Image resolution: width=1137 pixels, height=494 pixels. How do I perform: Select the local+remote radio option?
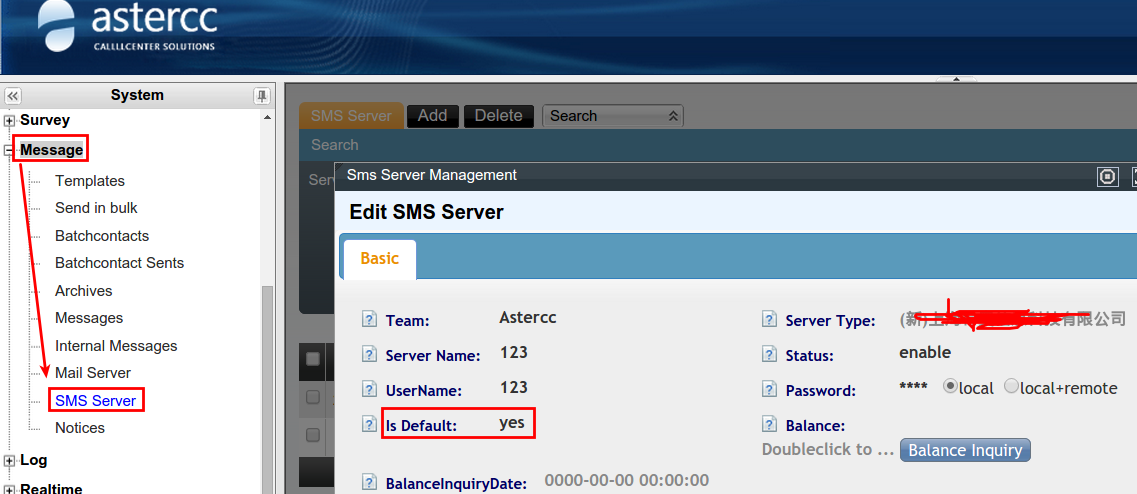pyautogui.click(x=1011, y=387)
